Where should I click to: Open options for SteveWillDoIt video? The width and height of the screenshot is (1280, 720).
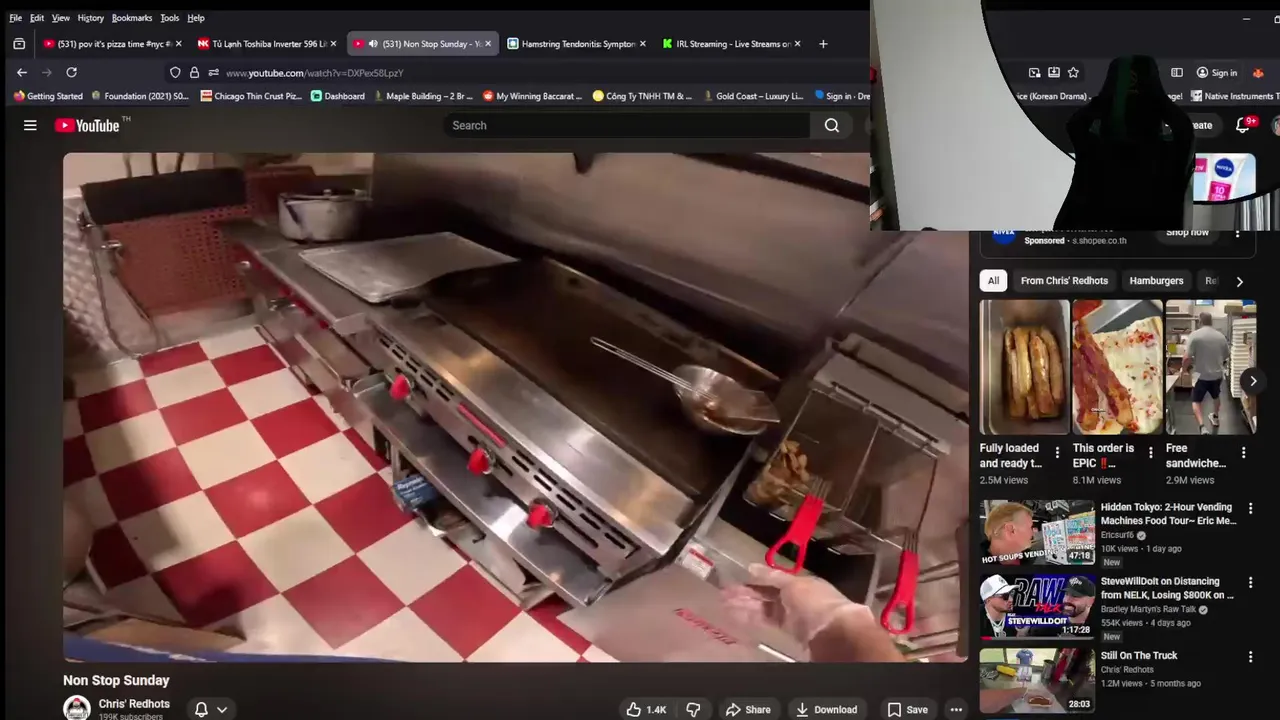(x=1250, y=583)
